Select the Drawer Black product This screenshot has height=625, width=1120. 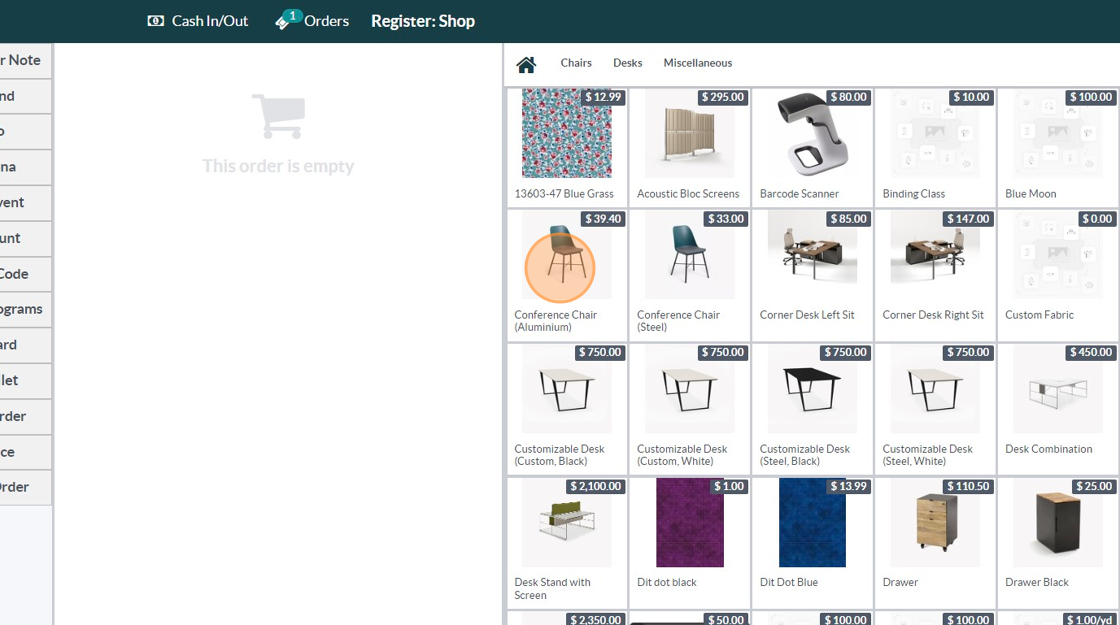[1058, 542]
